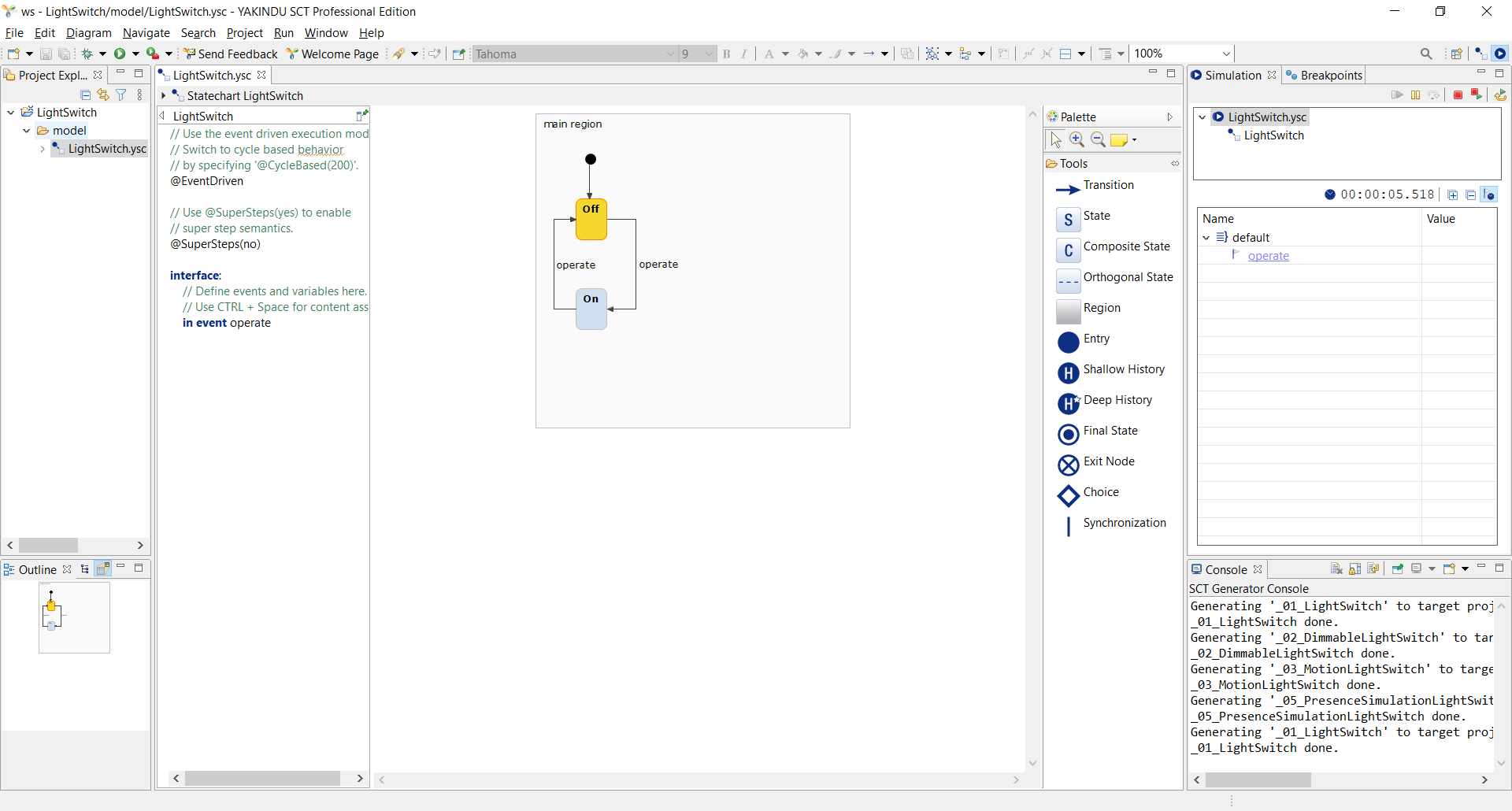Select the Transition tool in the palette
The width and height of the screenshot is (1512, 811).
(x=1108, y=186)
